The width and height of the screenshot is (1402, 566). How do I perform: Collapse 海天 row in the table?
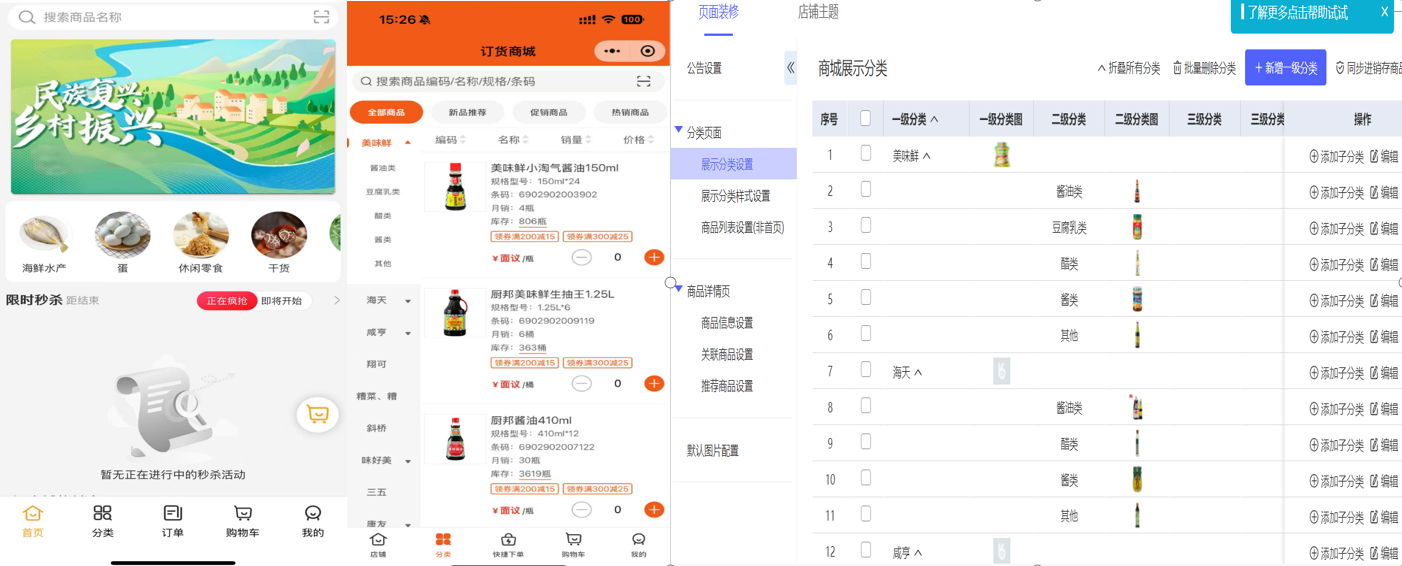pos(918,372)
